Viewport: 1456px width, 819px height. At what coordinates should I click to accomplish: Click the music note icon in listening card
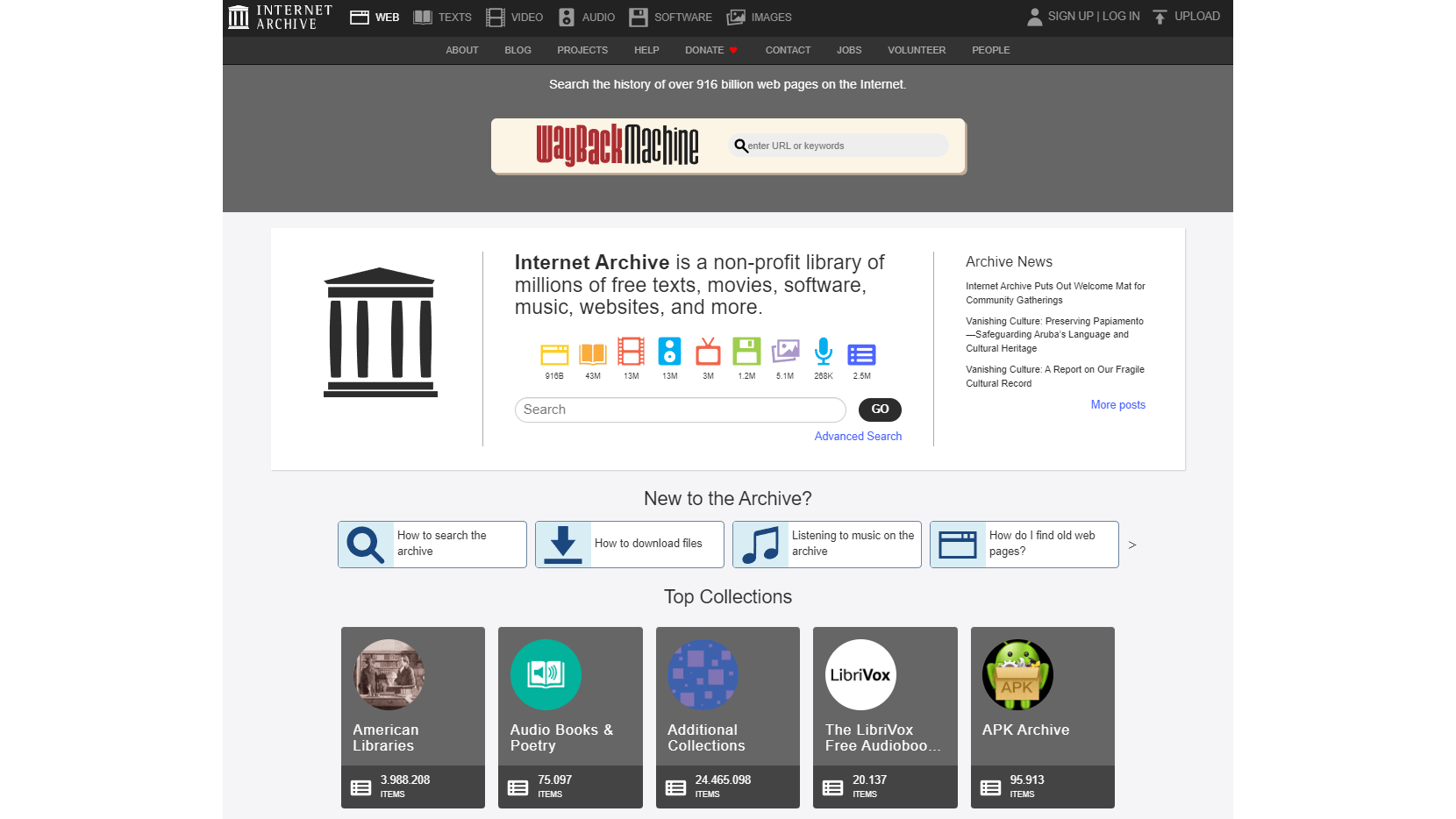click(x=760, y=545)
